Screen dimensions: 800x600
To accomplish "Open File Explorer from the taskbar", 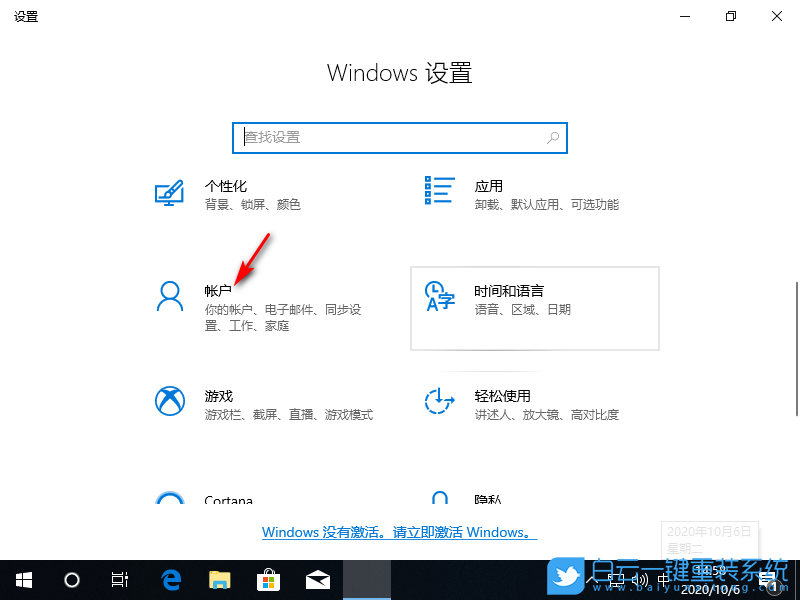I will (218, 578).
